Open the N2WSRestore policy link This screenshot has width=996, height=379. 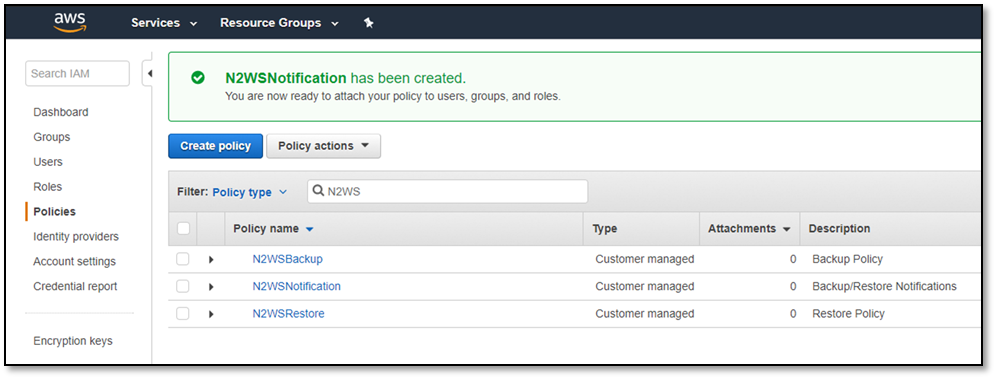[288, 314]
